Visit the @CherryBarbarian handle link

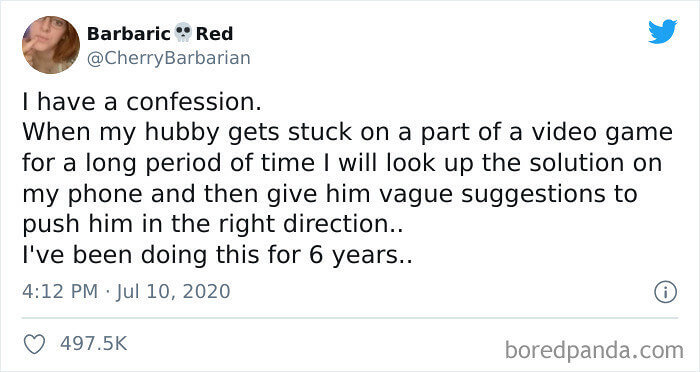click(x=168, y=59)
